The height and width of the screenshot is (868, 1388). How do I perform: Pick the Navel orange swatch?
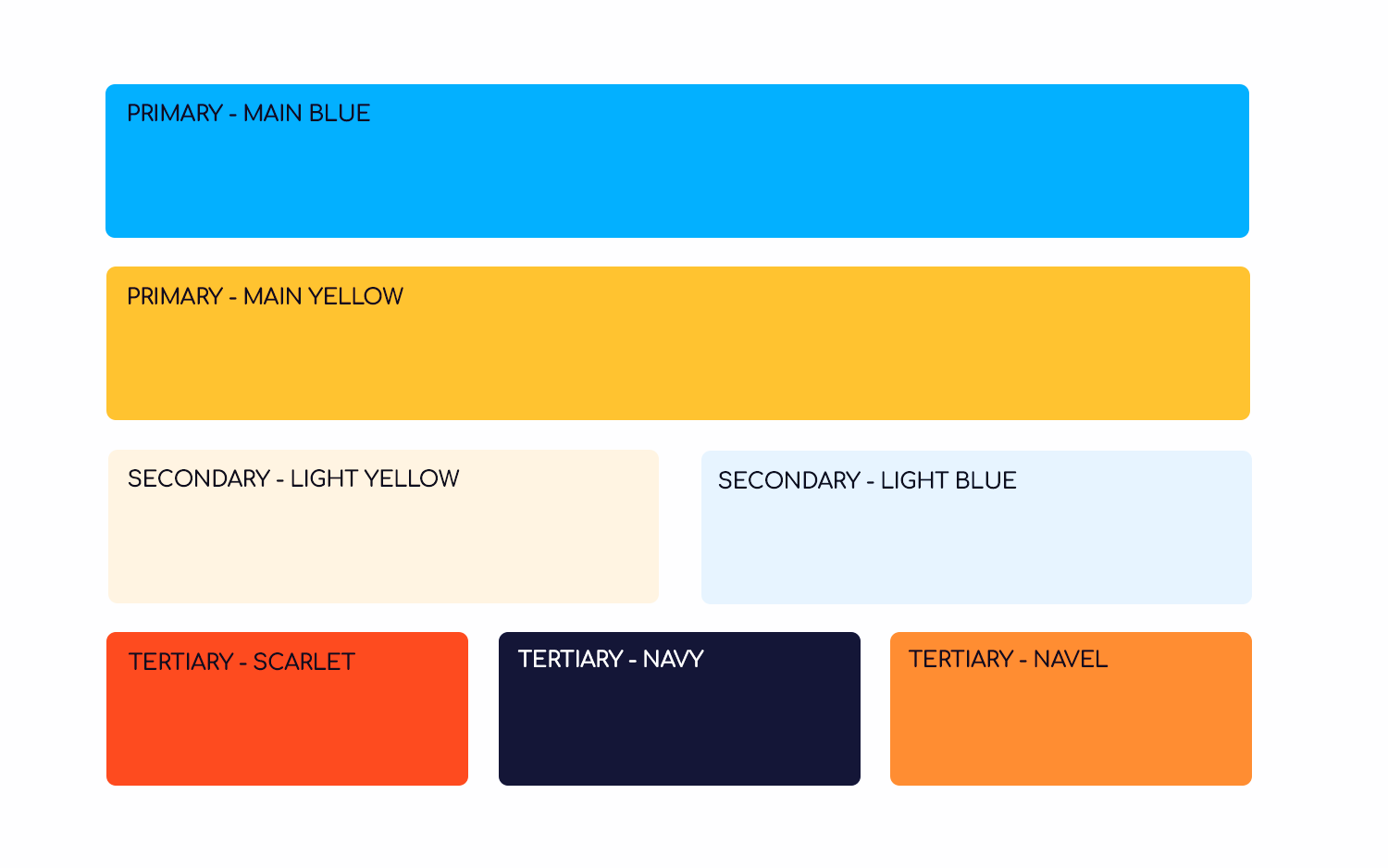tap(1071, 709)
